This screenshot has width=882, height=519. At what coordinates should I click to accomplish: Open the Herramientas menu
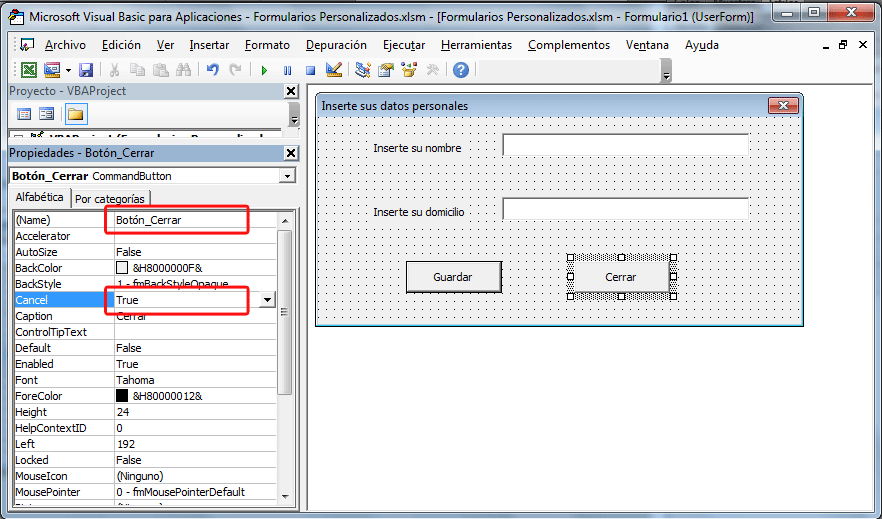(476, 45)
